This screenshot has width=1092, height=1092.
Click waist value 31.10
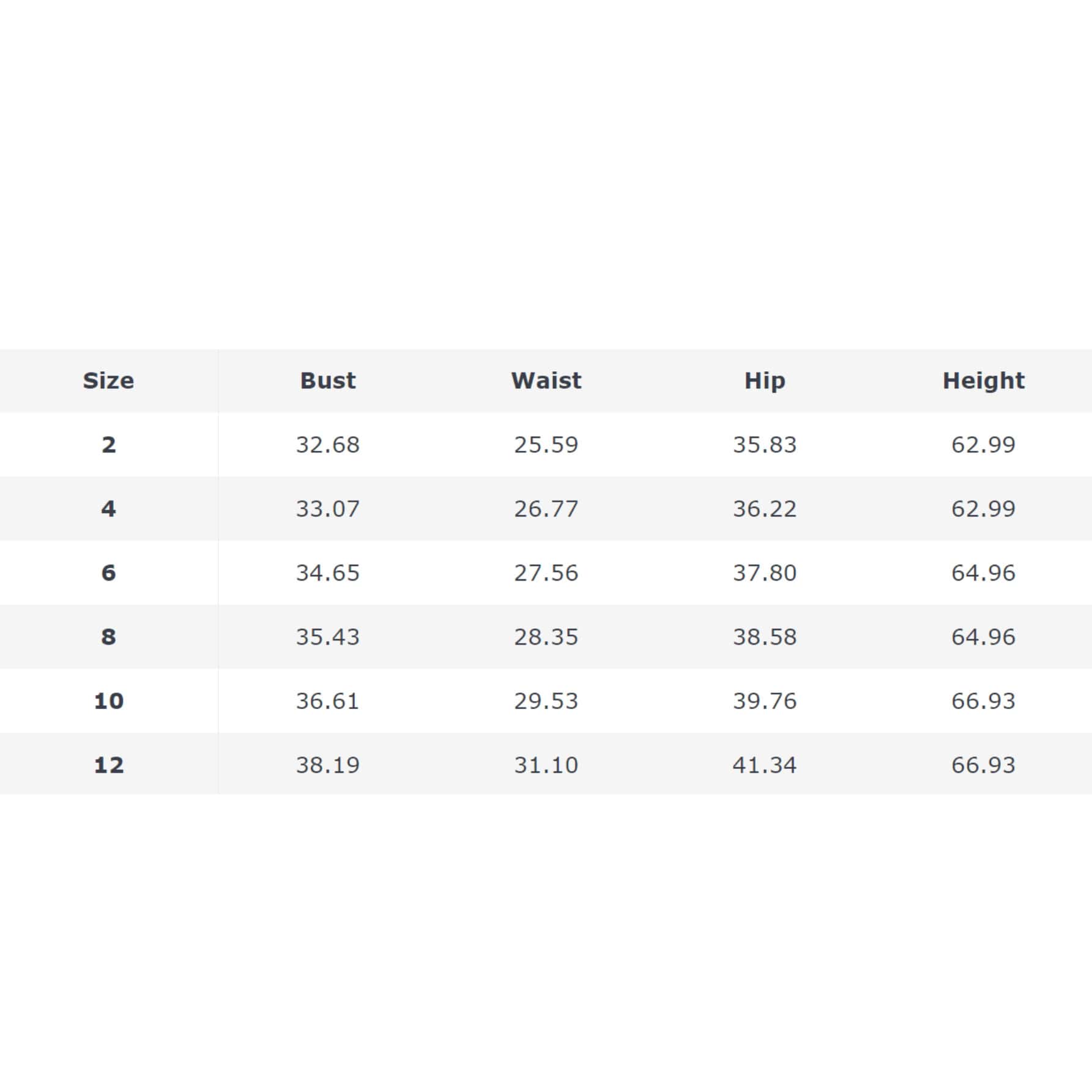pyautogui.click(x=546, y=765)
